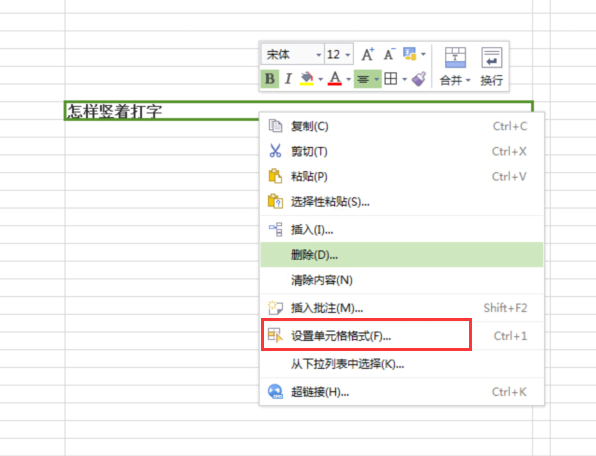Click the increase font size icon
This screenshot has height=456, width=596.
coord(368,54)
